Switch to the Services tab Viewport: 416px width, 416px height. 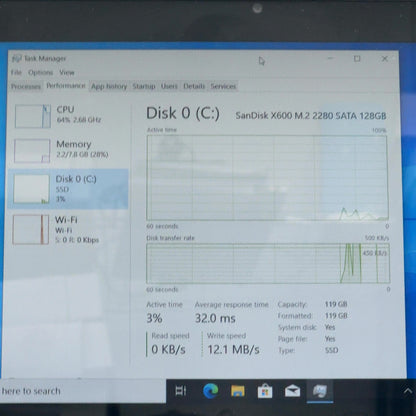pyautogui.click(x=223, y=87)
